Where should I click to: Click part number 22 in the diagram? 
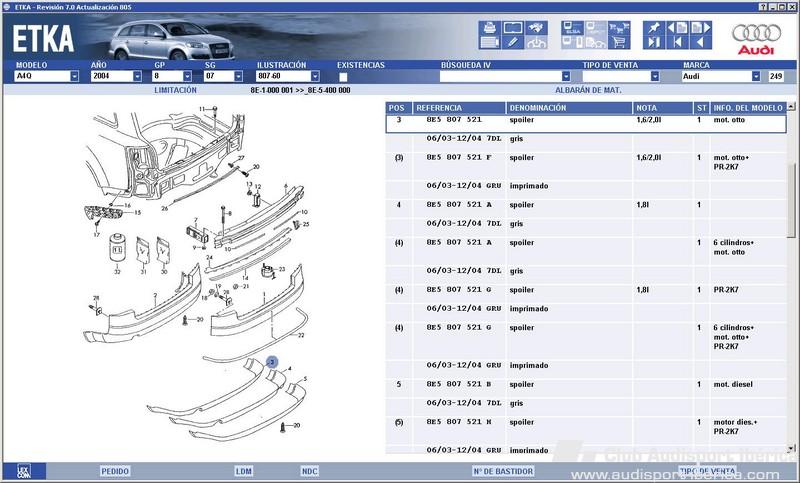pos(301,335)
